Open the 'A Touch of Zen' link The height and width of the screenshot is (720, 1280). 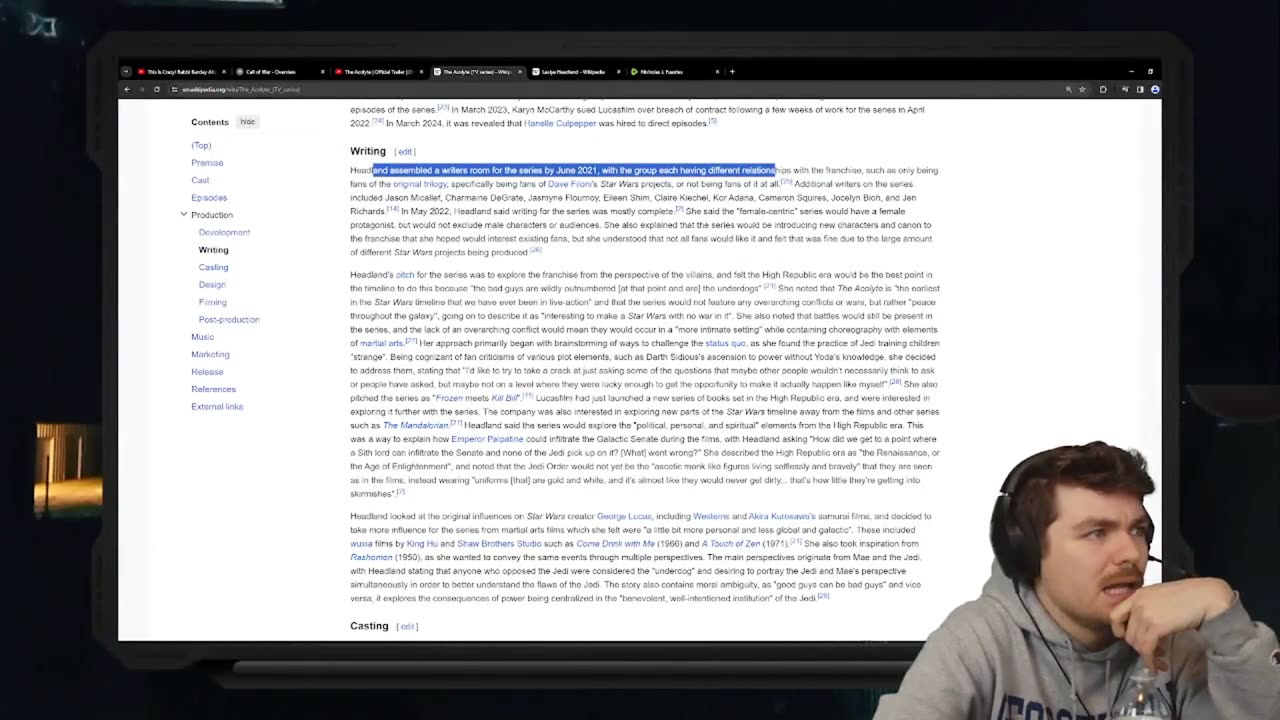click(x=731, y=544)
